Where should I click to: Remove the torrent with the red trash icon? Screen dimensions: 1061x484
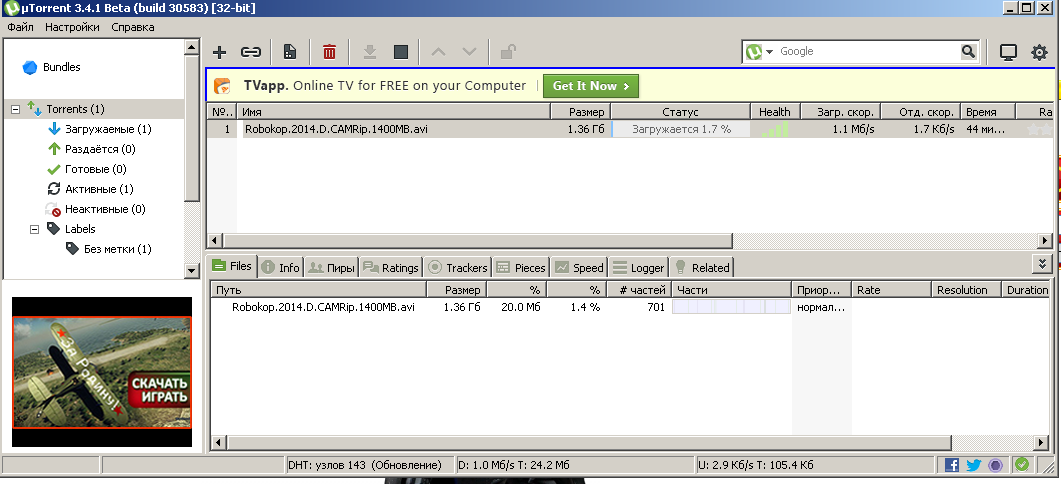coord(329,52)
